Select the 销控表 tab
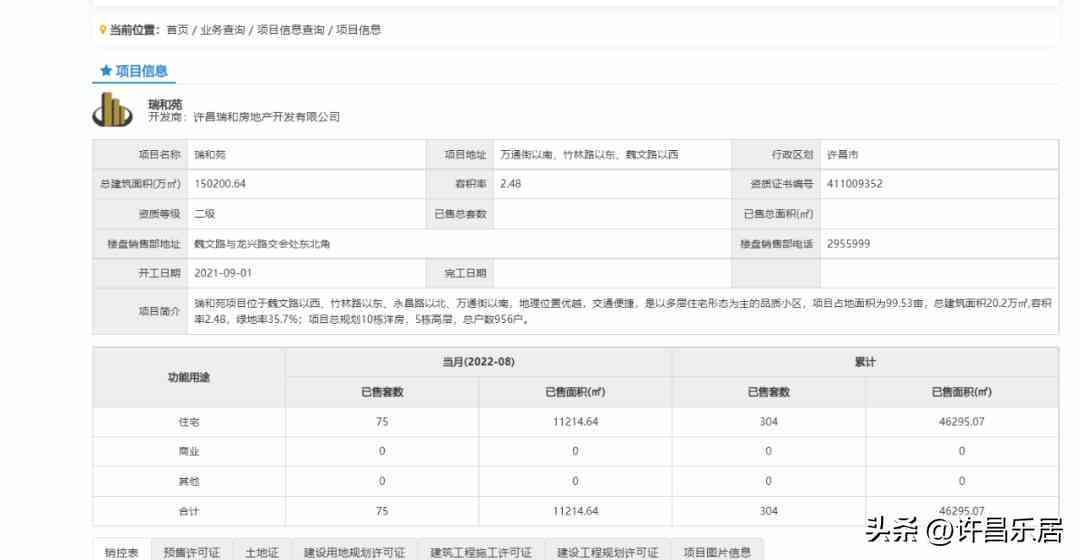 121,552
